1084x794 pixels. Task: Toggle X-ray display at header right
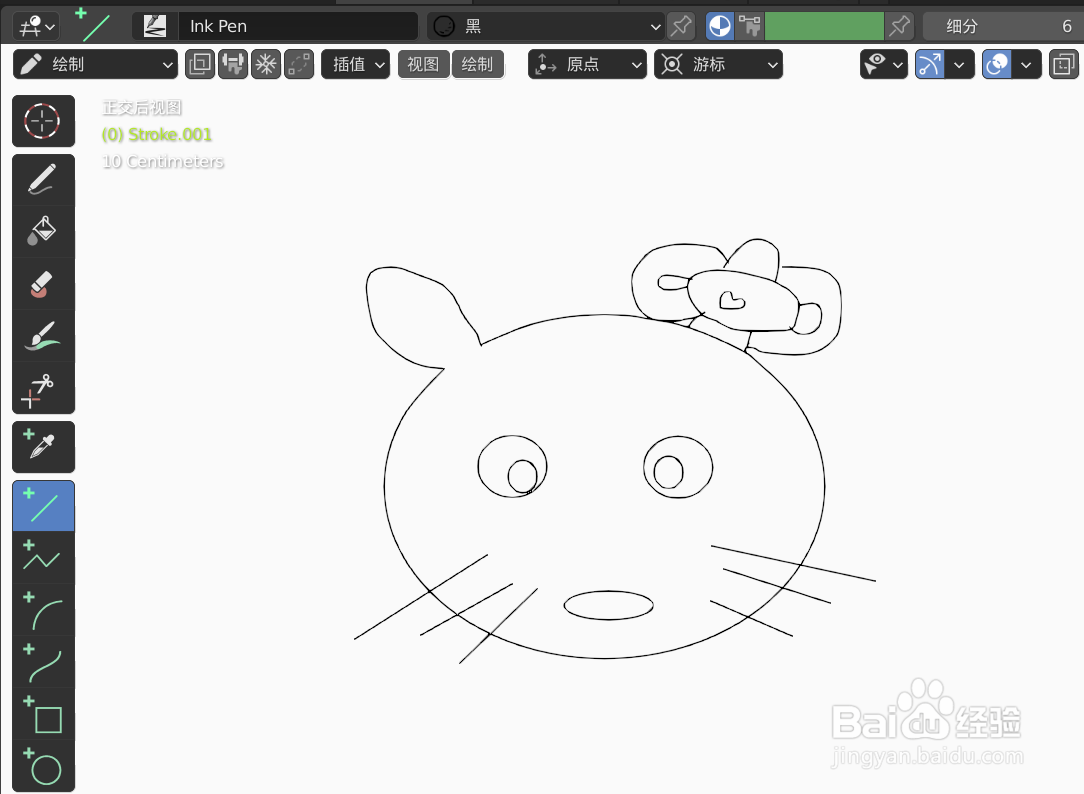pos(1064,64)
